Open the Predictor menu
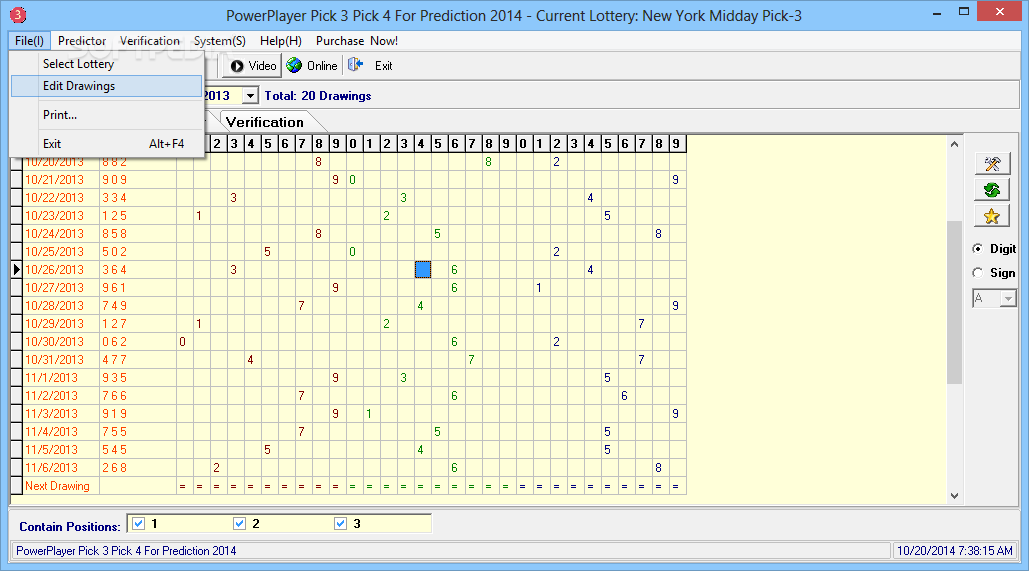The height and width of the screenshot is (571, 1029). coord(81,41)
